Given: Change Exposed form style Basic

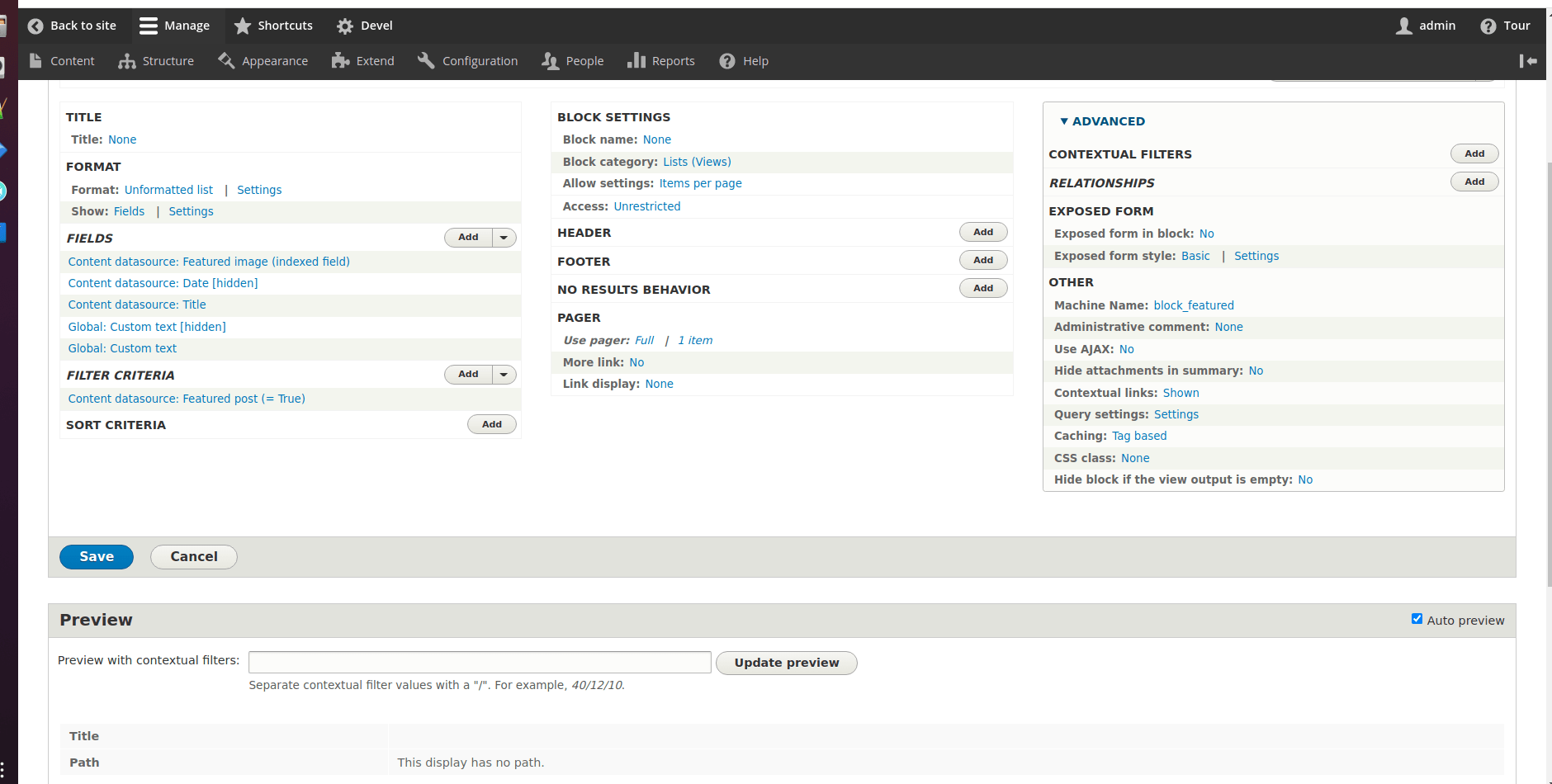Looking at the screenshot, I should tap(1195, 256).
